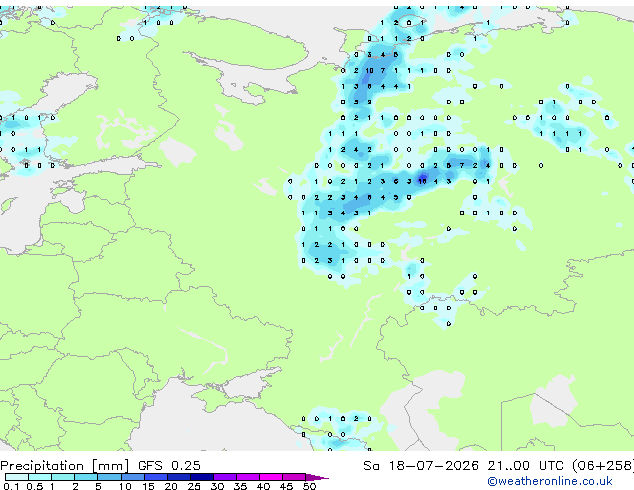
Task: Click the '0.1' label under the legend
Action: tap(11, 486)
